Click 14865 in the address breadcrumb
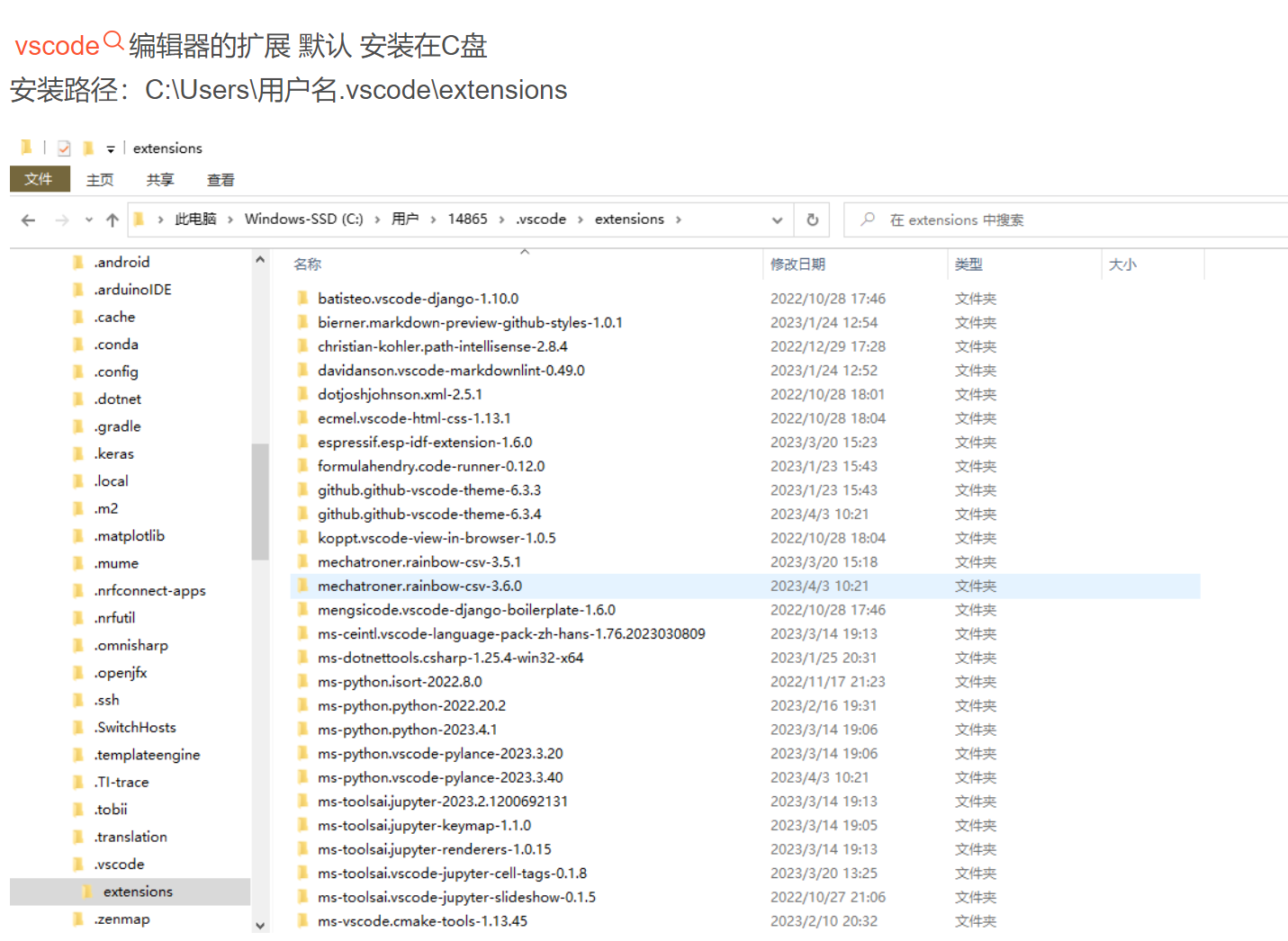Viewport: 1288px width, 941px height. [467, 219]
